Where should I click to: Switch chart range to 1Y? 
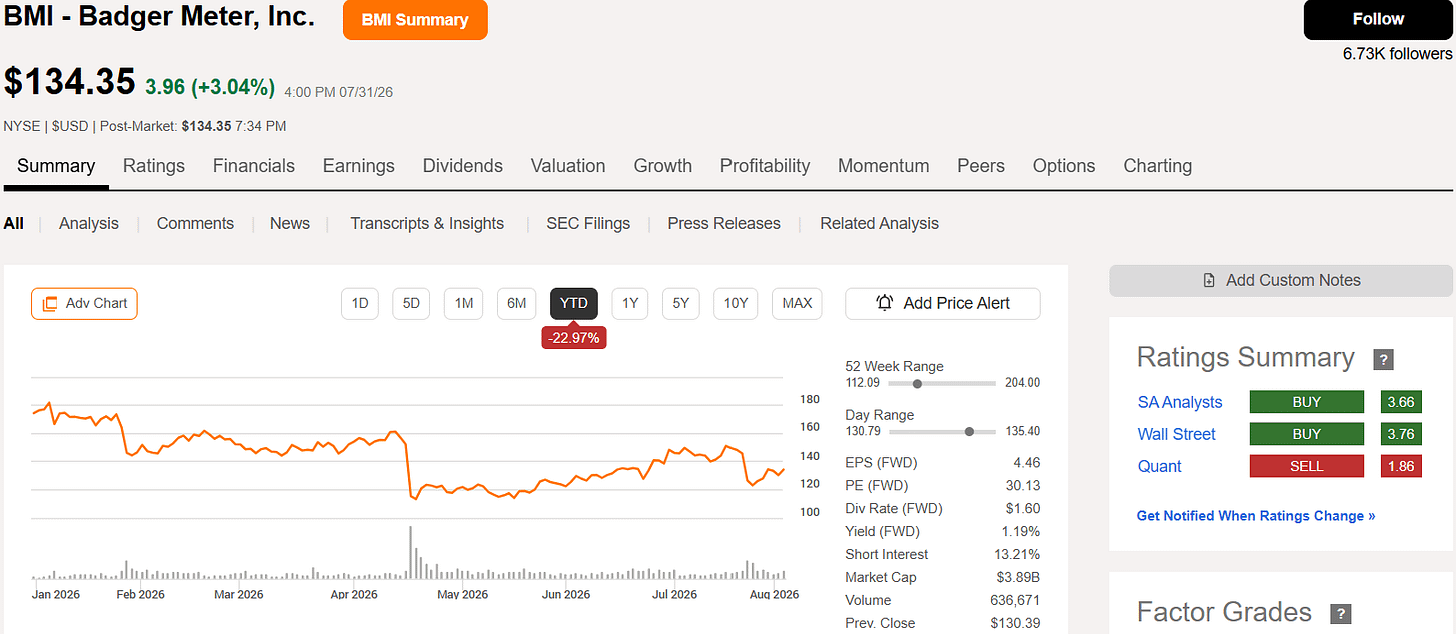pyautogui.click(x=630, y=303)
